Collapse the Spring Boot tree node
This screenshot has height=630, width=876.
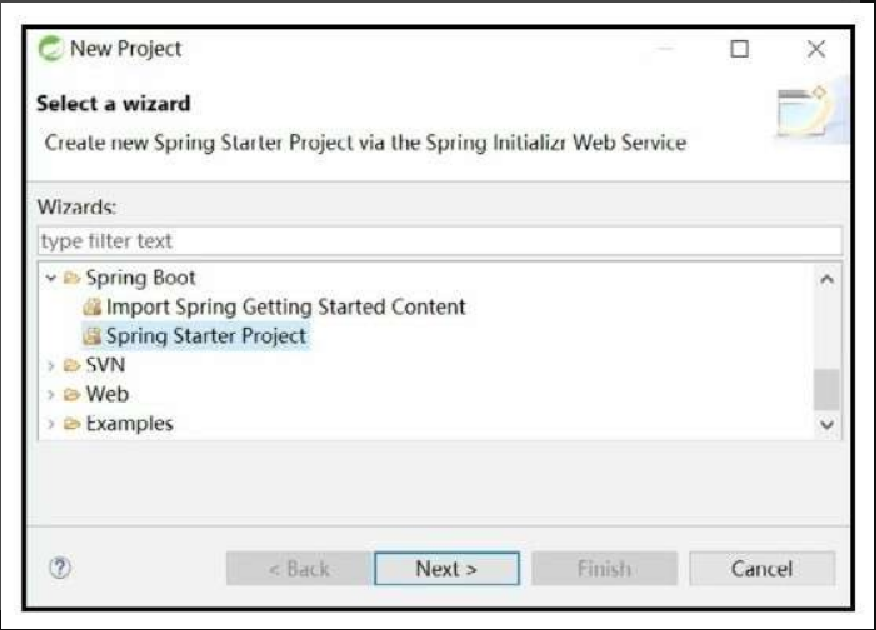point(51,278)
